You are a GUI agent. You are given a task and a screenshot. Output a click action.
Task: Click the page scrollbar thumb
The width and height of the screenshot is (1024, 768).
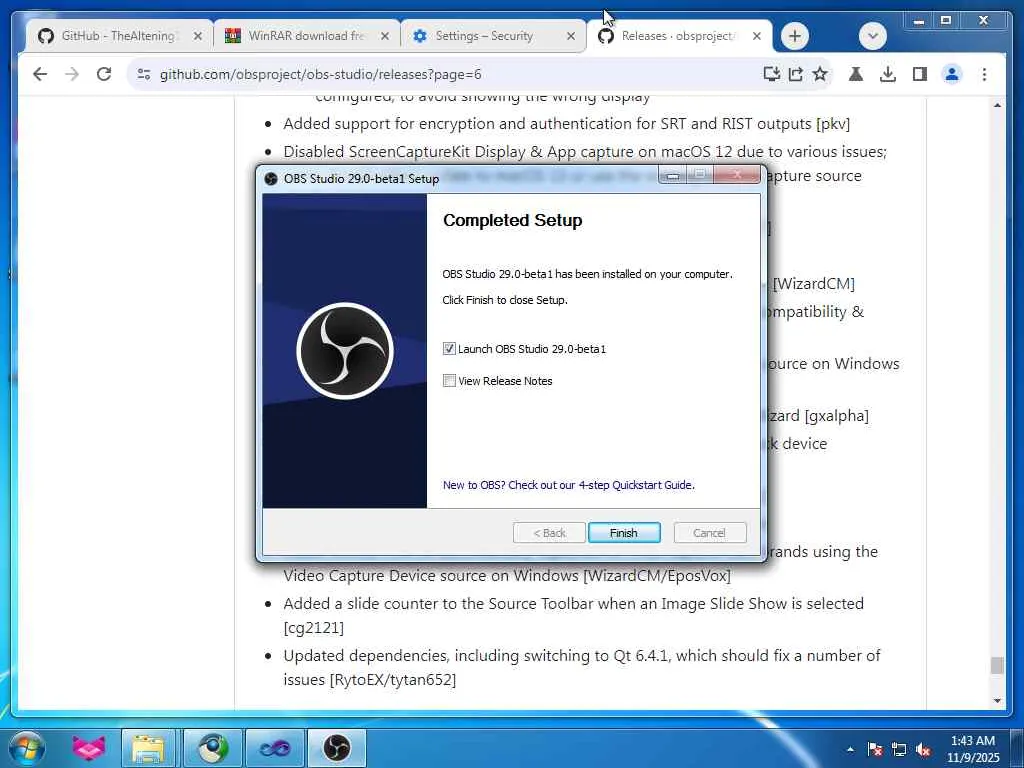point(997,665)
